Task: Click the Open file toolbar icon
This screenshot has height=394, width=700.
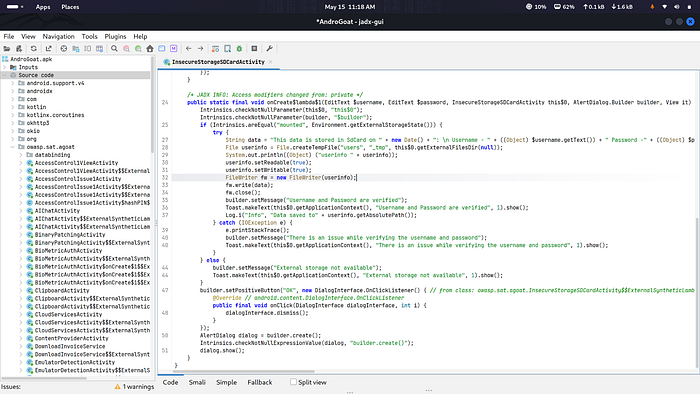Action: [x=7, y=49]
